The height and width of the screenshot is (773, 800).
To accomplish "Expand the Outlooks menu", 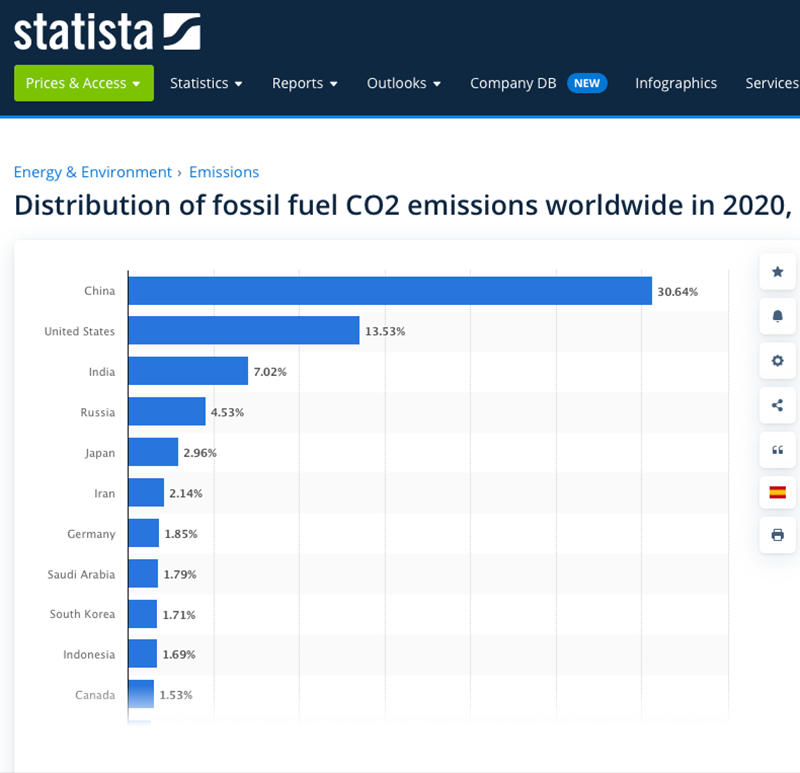I will (404, 83).
